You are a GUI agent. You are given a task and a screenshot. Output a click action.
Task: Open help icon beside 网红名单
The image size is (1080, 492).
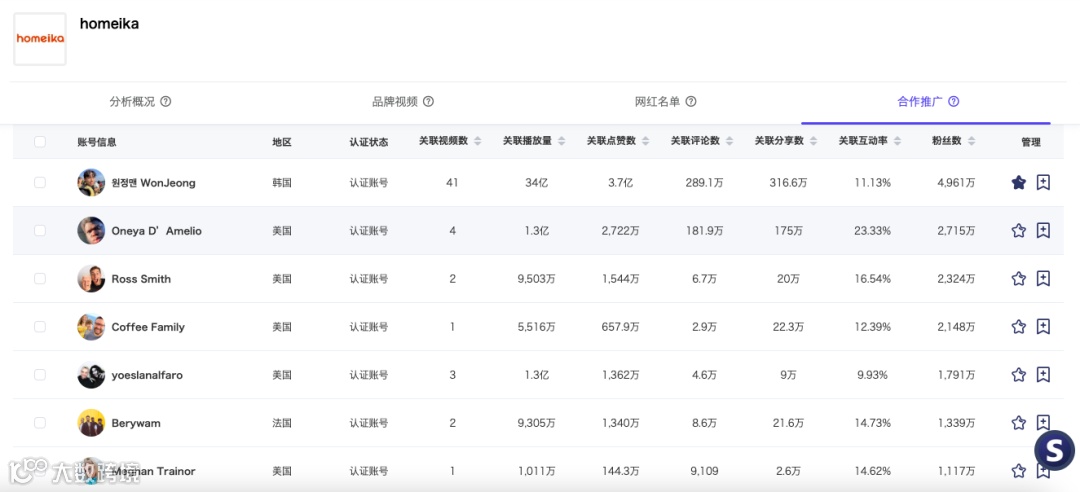click(x=691, y=101)
